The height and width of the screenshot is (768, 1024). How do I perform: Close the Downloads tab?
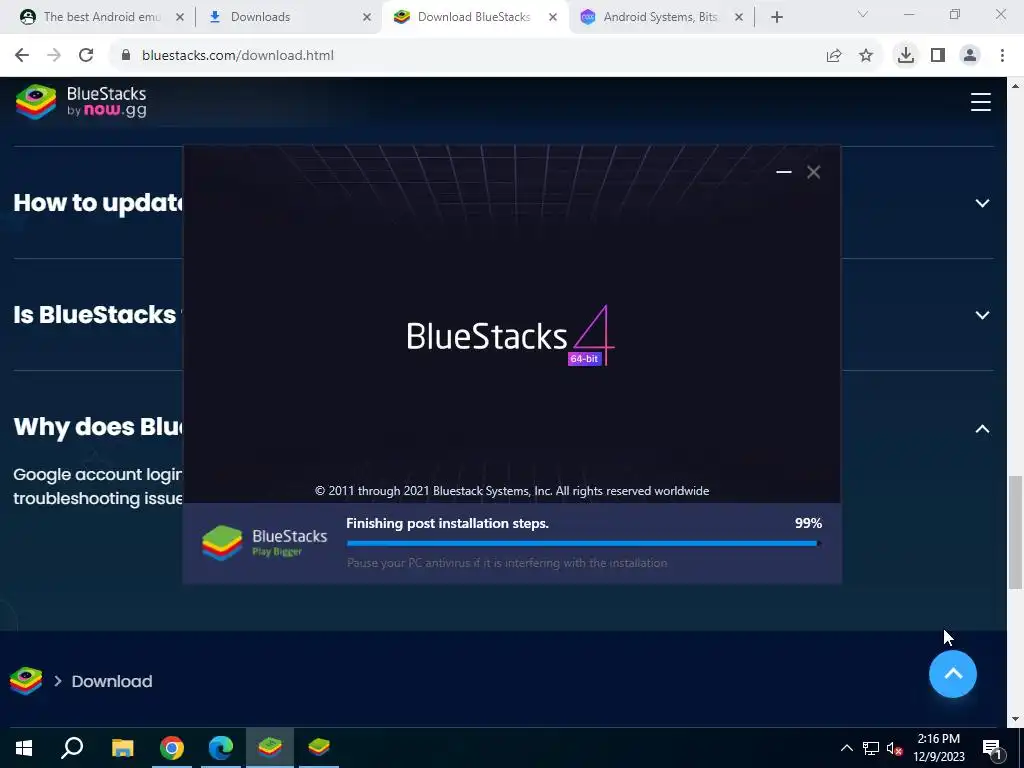click(x=367, y=18)
